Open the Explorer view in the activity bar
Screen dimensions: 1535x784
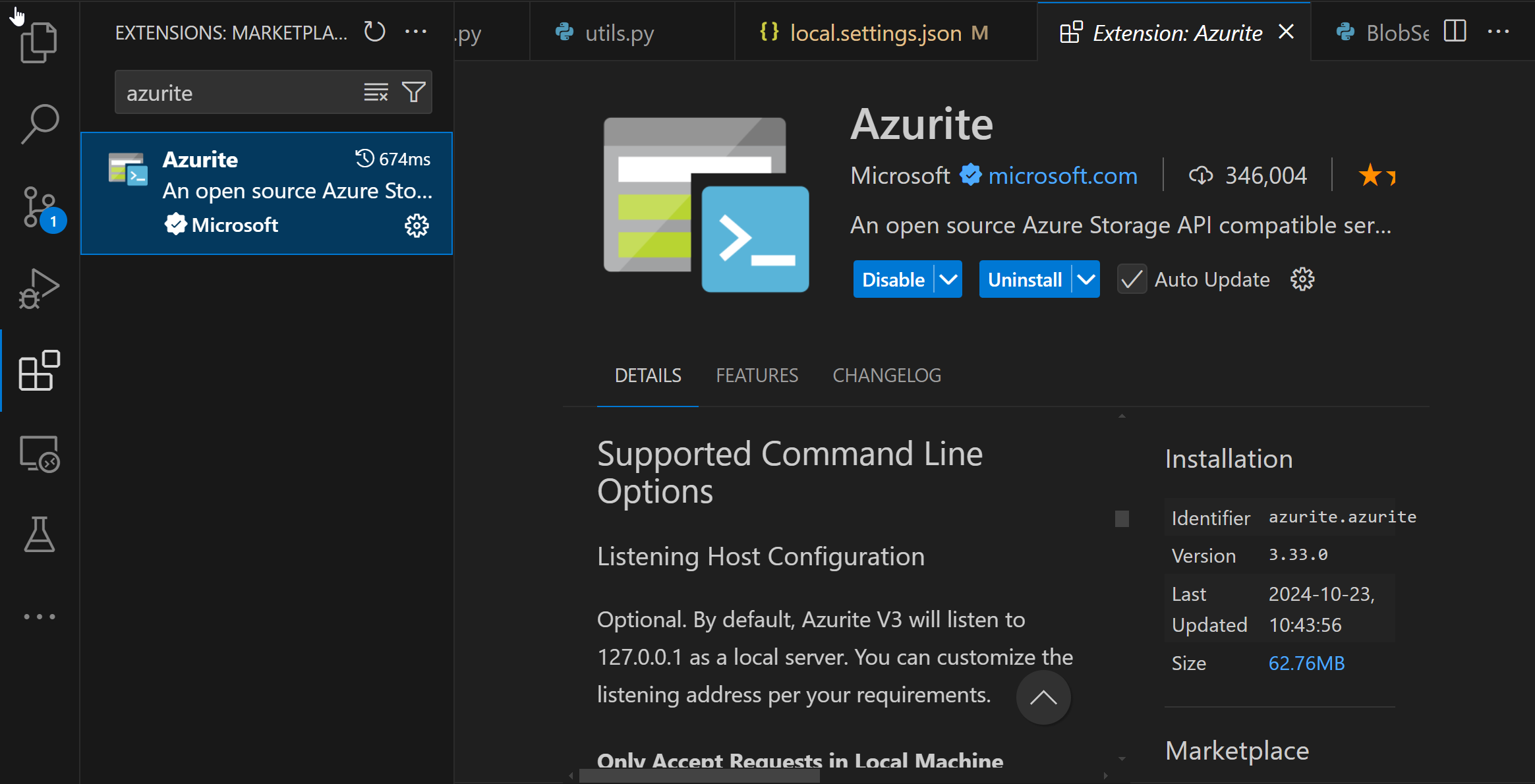pos(39,42)
